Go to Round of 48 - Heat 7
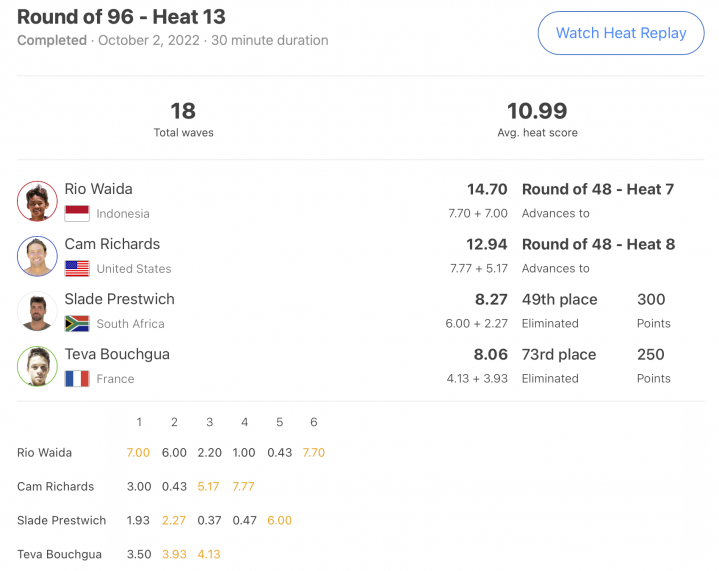Screen dimensions: 719x571 (x=598, y=189)
